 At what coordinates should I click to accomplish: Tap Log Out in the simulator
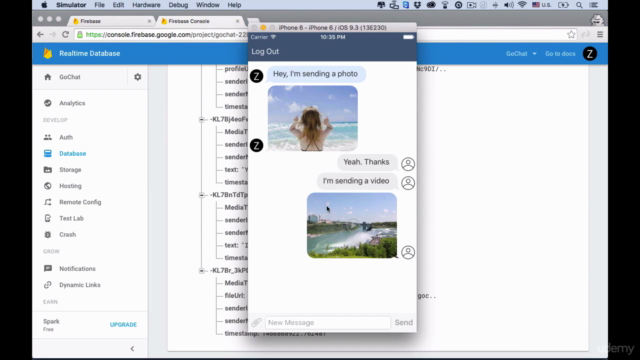(x=265, y=51)
